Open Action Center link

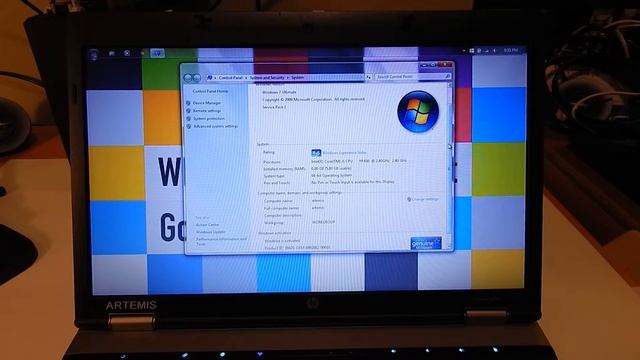[207, 224]
